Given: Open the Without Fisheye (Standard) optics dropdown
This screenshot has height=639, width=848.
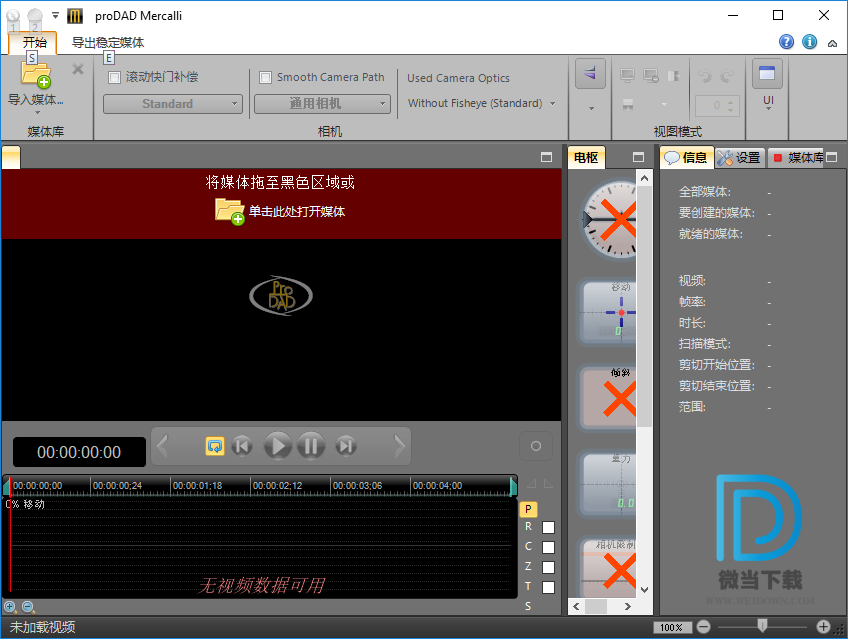Looking at the screenshot, I should (482, 103).
